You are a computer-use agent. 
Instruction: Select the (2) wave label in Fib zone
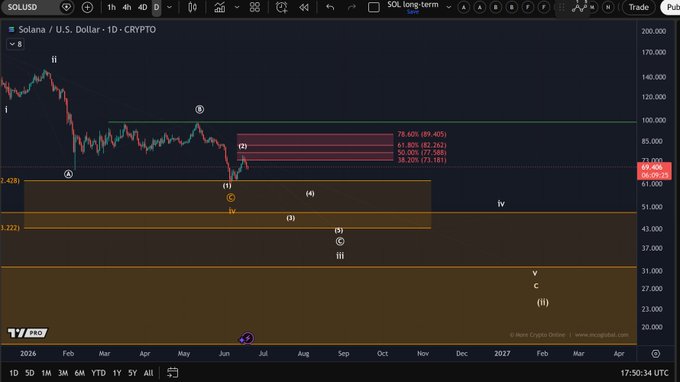click(243, 146)
